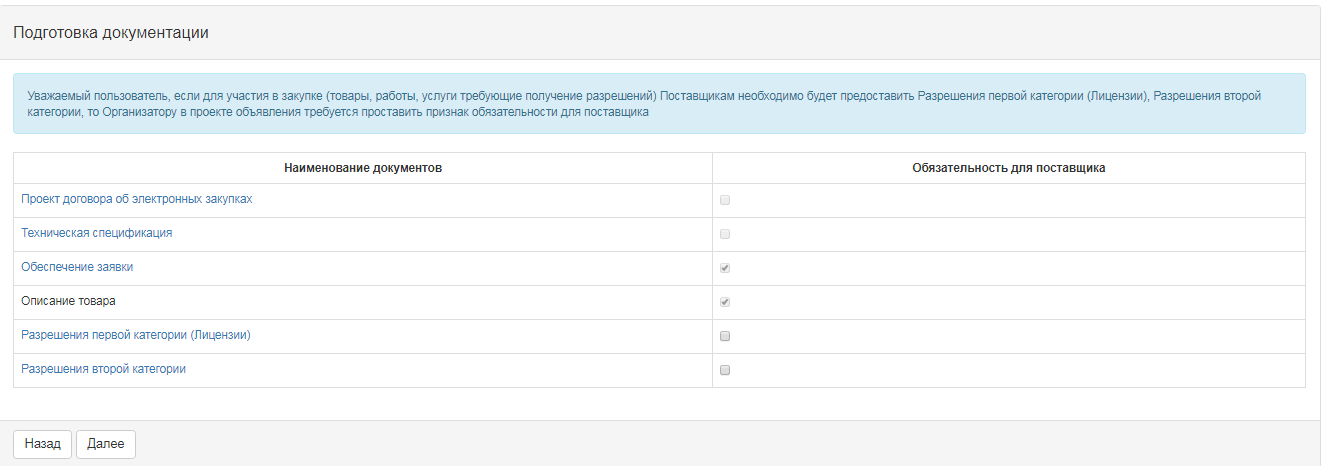The height and width of the screenshot is (466, 1322).
Task: Follow the Обеспечение заявки link
Action: coord(77,267)
